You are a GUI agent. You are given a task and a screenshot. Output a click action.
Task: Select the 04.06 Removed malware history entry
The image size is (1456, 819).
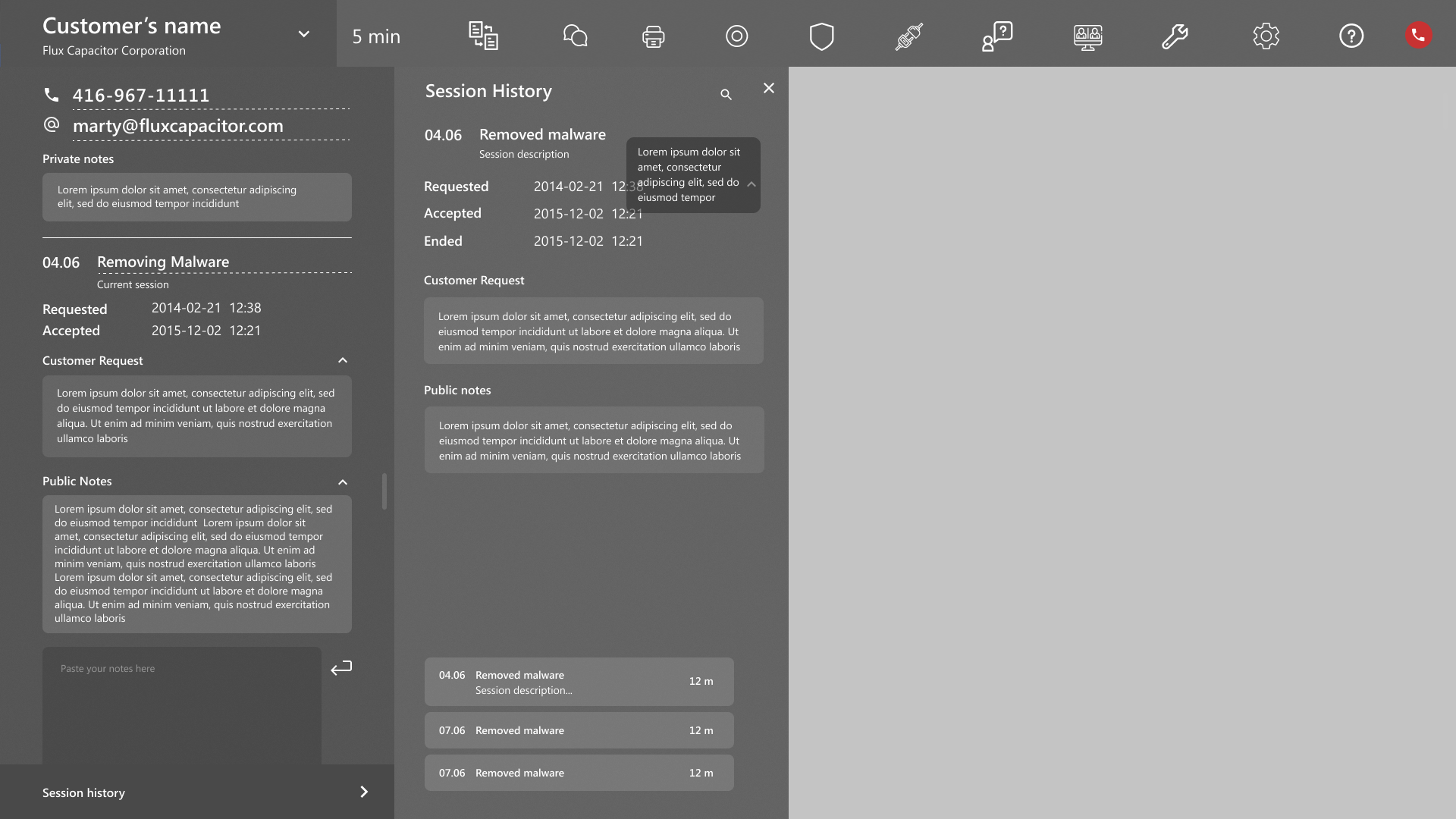coord(579,682)
